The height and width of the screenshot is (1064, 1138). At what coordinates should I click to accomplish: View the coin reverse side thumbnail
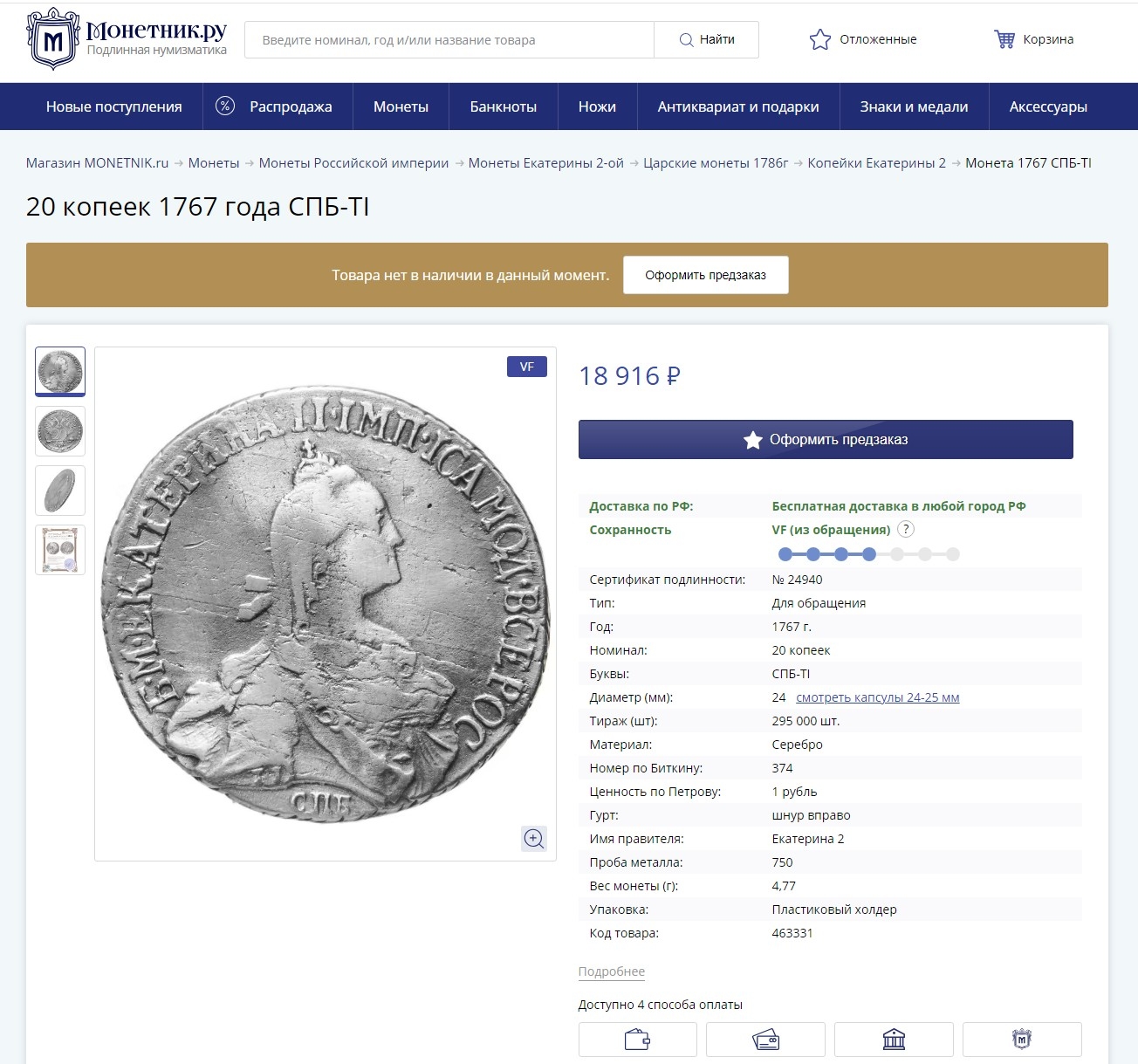pyautogui.click(x=60, y=431)
